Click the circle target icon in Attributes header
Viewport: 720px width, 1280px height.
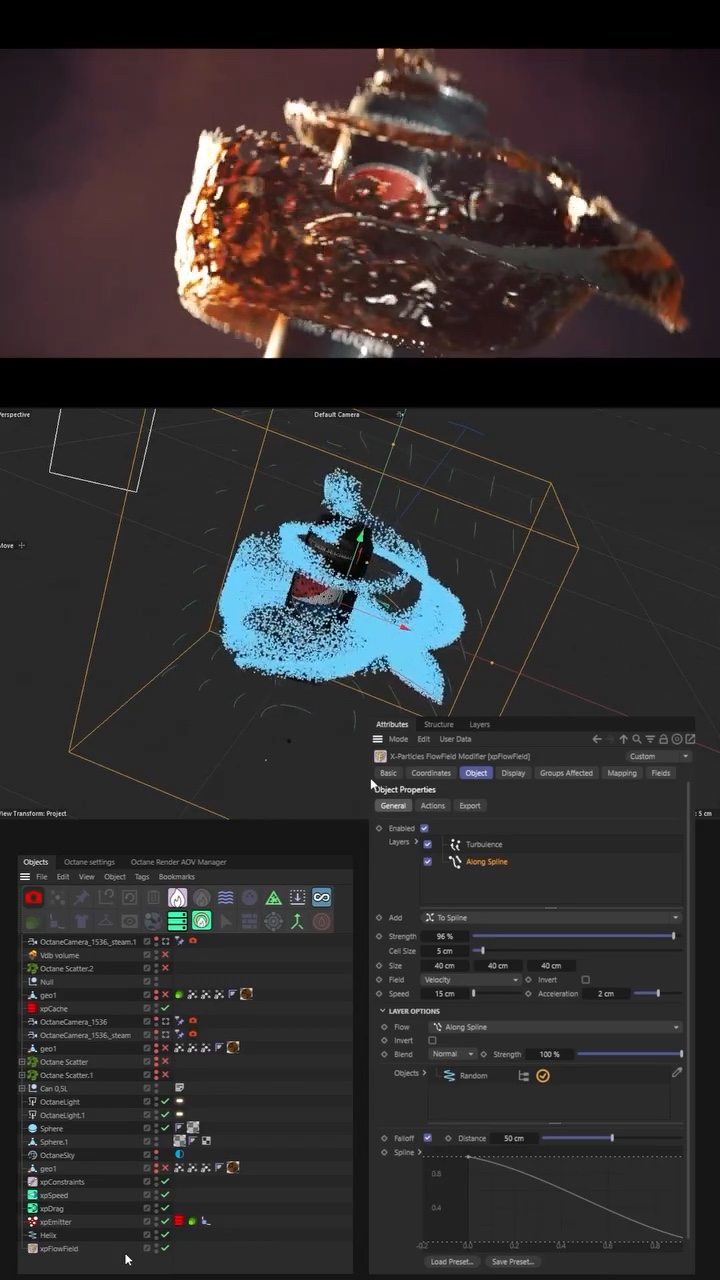[x=677, y=739]
